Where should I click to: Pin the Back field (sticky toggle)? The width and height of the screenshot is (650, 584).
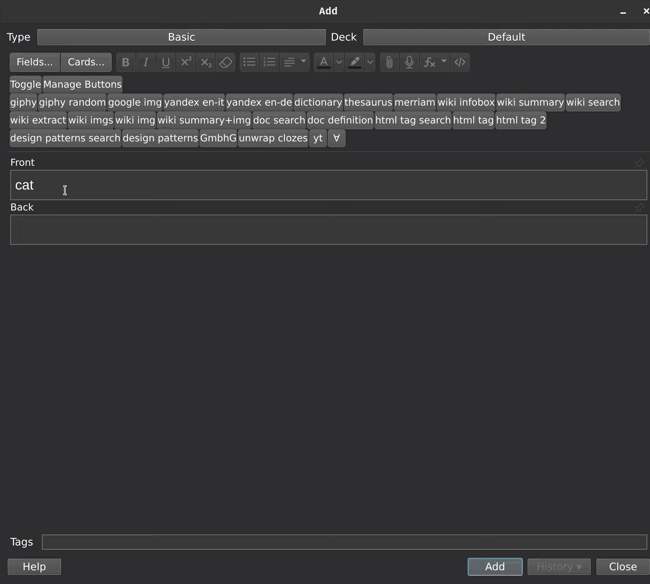(x=639, y=208)
